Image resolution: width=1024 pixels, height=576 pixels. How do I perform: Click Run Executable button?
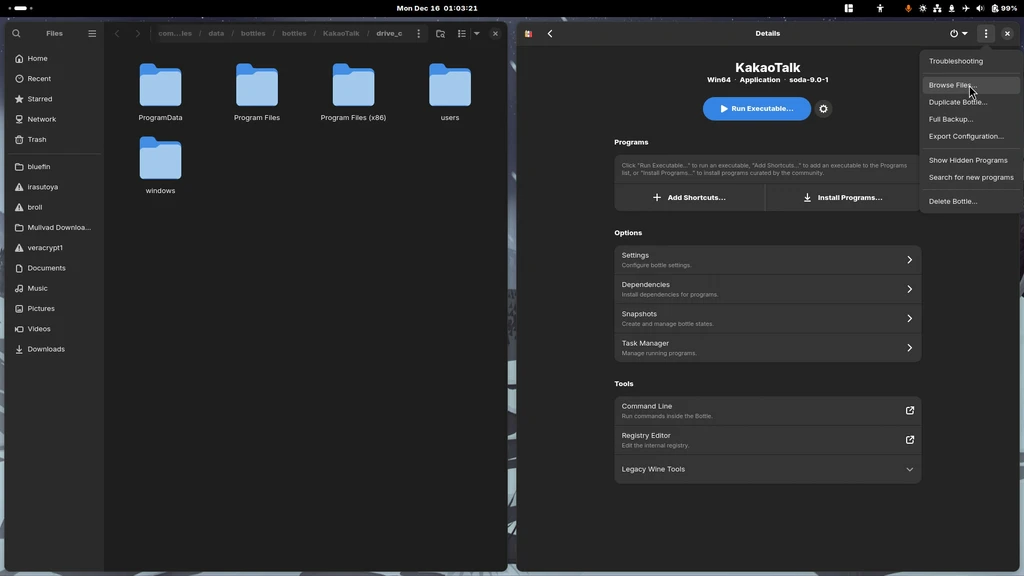click(757, 108)
